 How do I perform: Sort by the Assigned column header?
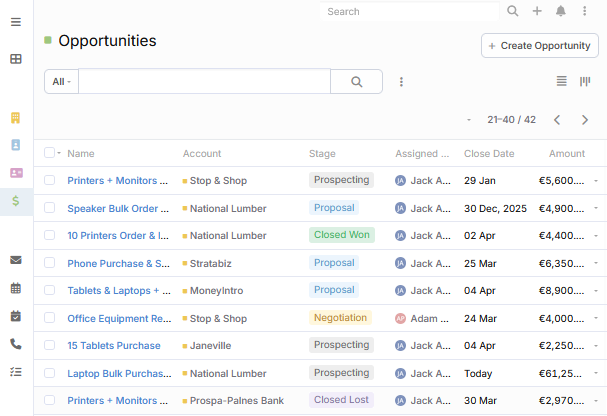(422, 154)
